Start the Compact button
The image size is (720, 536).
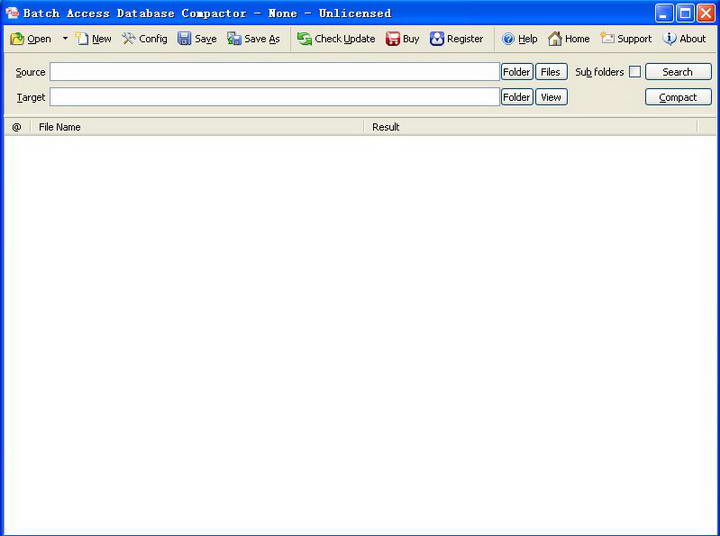tap(678, 97)
